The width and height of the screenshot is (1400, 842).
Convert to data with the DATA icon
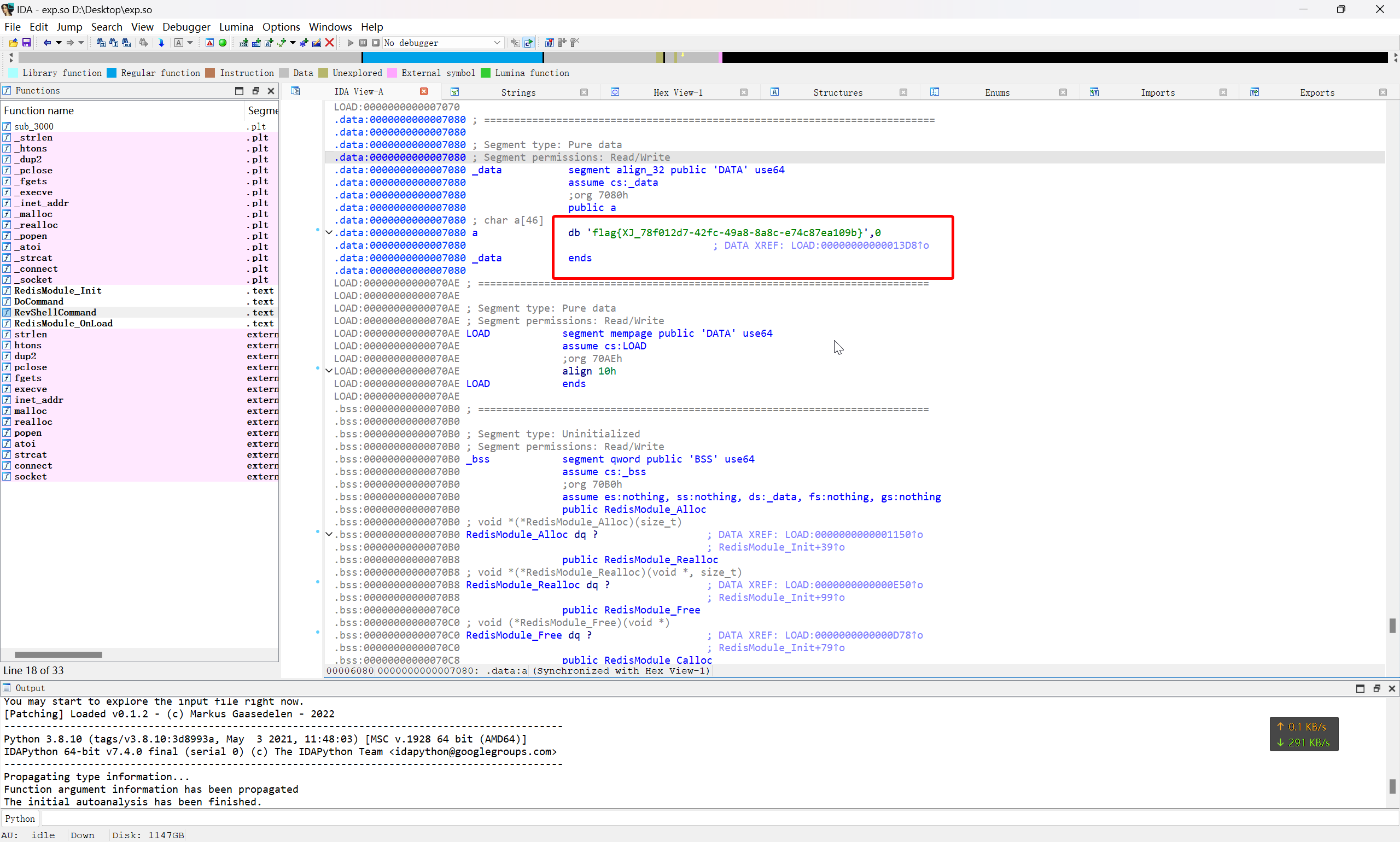256,43
